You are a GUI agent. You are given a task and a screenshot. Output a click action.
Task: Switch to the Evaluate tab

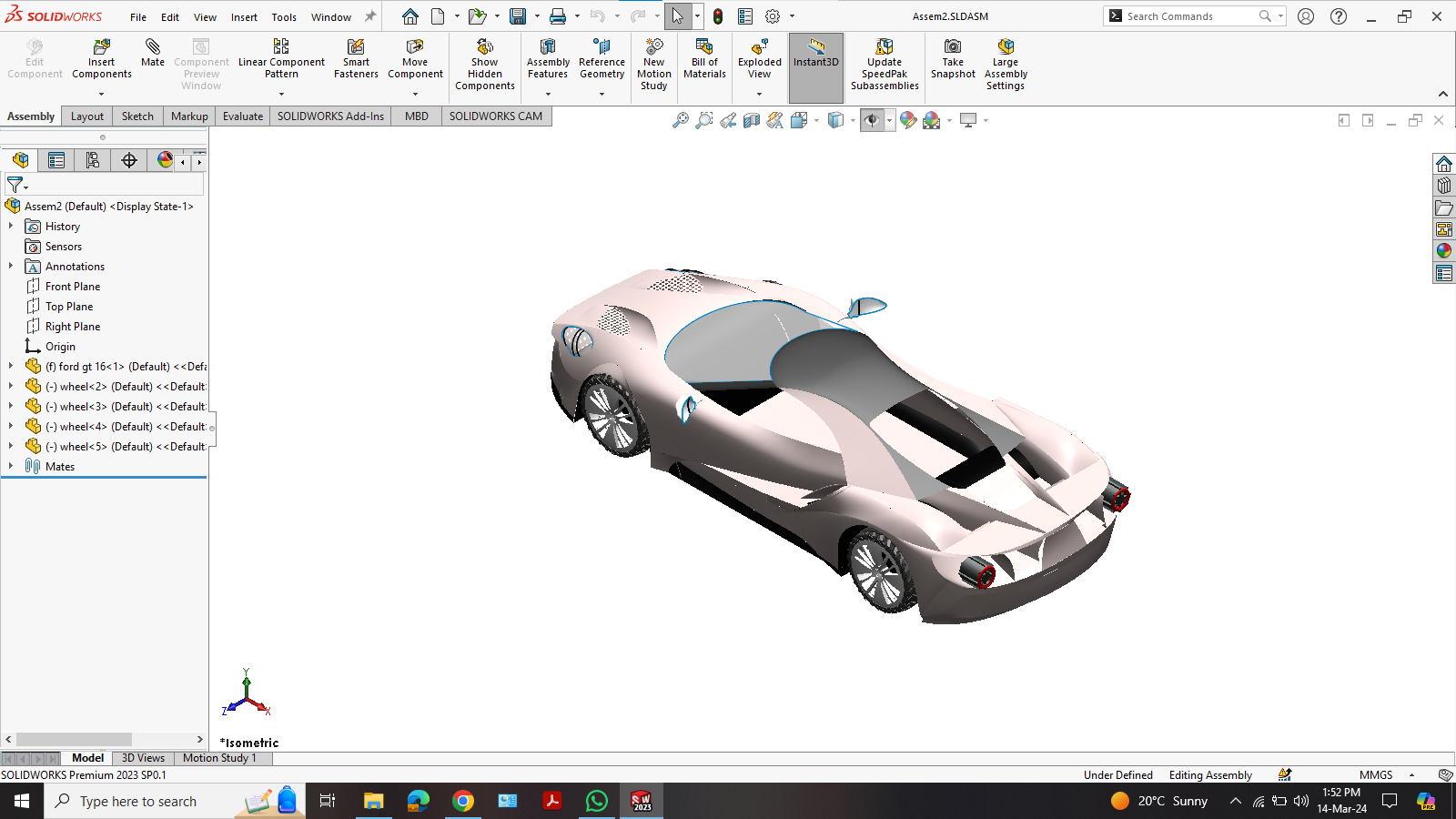point(243,116)
